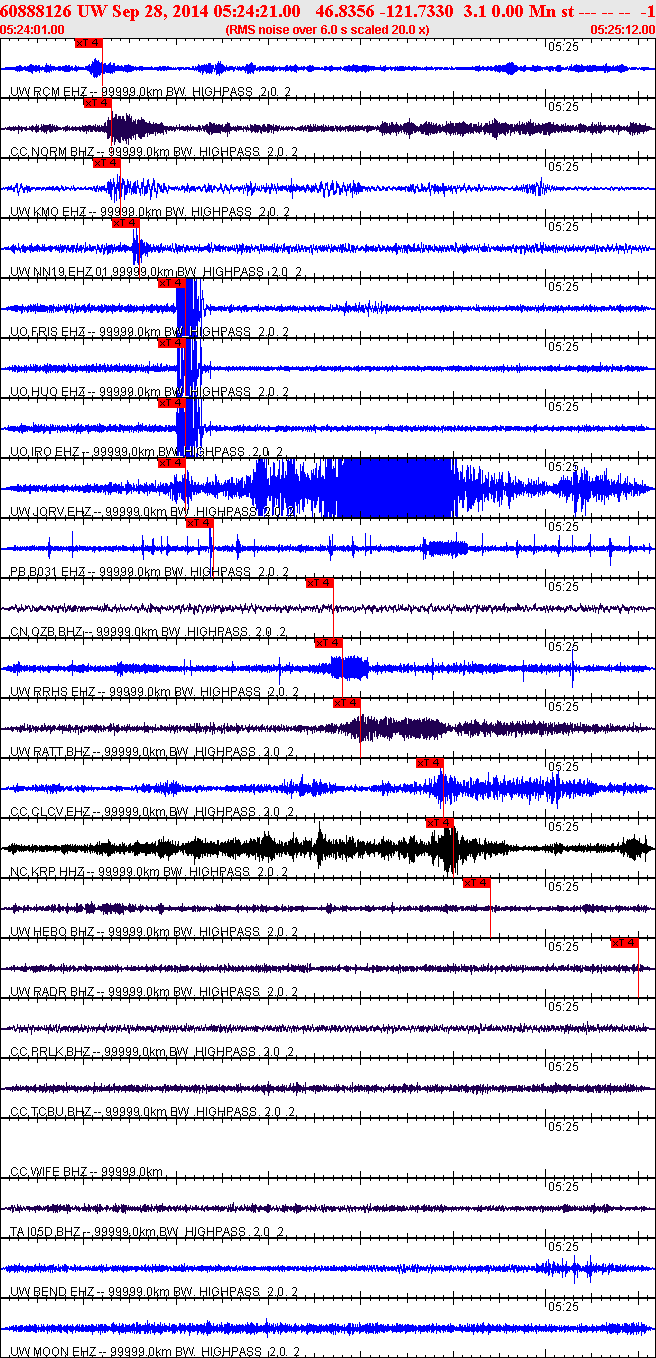This screenshot has height=1358, width=656.
Task: Click the 05:25 tick label on UW RCM trace
Action: (x=564, y=46)
